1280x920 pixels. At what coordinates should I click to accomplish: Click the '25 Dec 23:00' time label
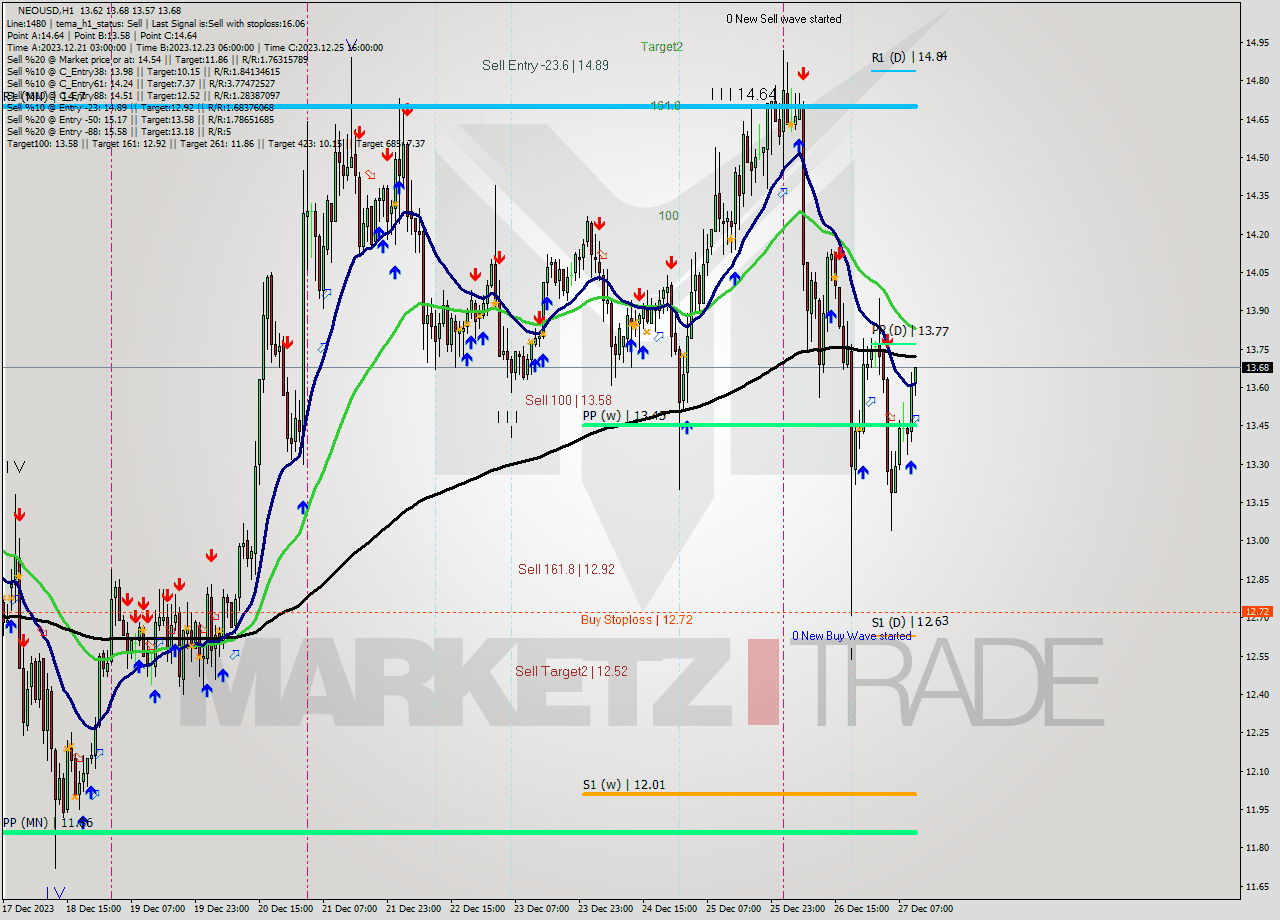point(797,909)
